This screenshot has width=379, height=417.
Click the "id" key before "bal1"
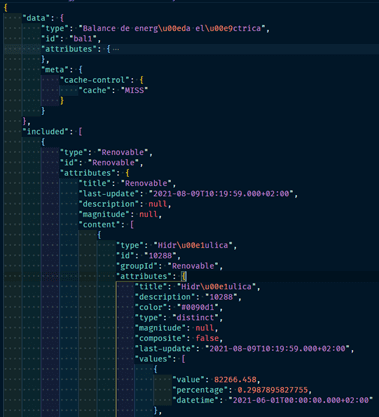pos(50,39)
